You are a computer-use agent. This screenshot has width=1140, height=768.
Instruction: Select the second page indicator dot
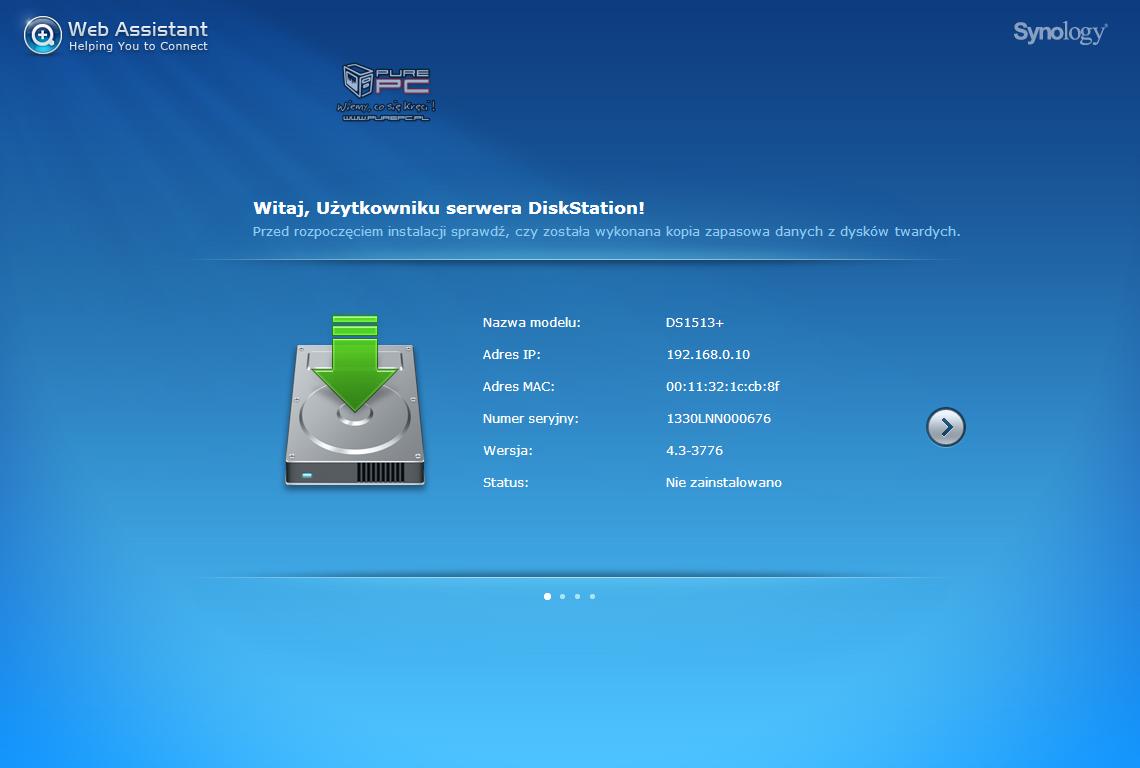pos(563,596)
